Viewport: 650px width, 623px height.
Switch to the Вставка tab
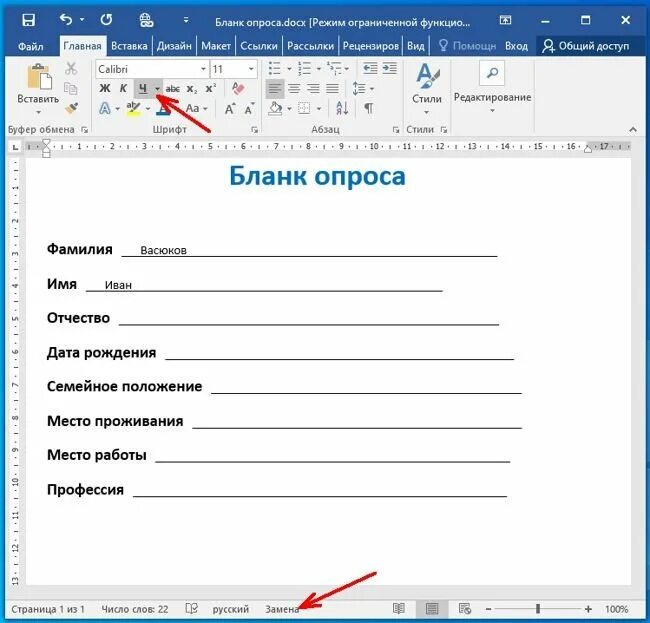(129, 46)
